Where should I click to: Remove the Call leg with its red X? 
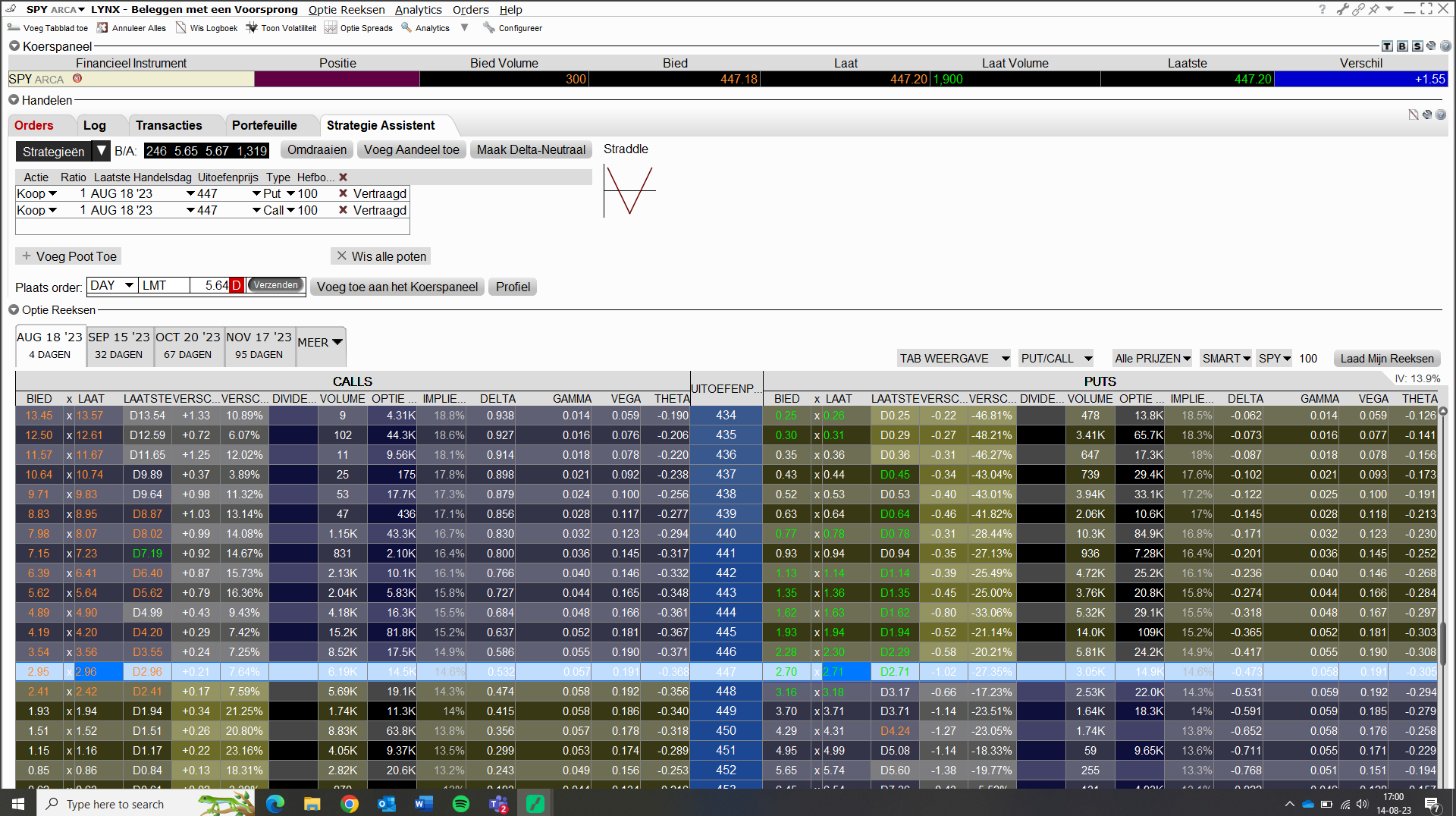(x=343, y=210)
